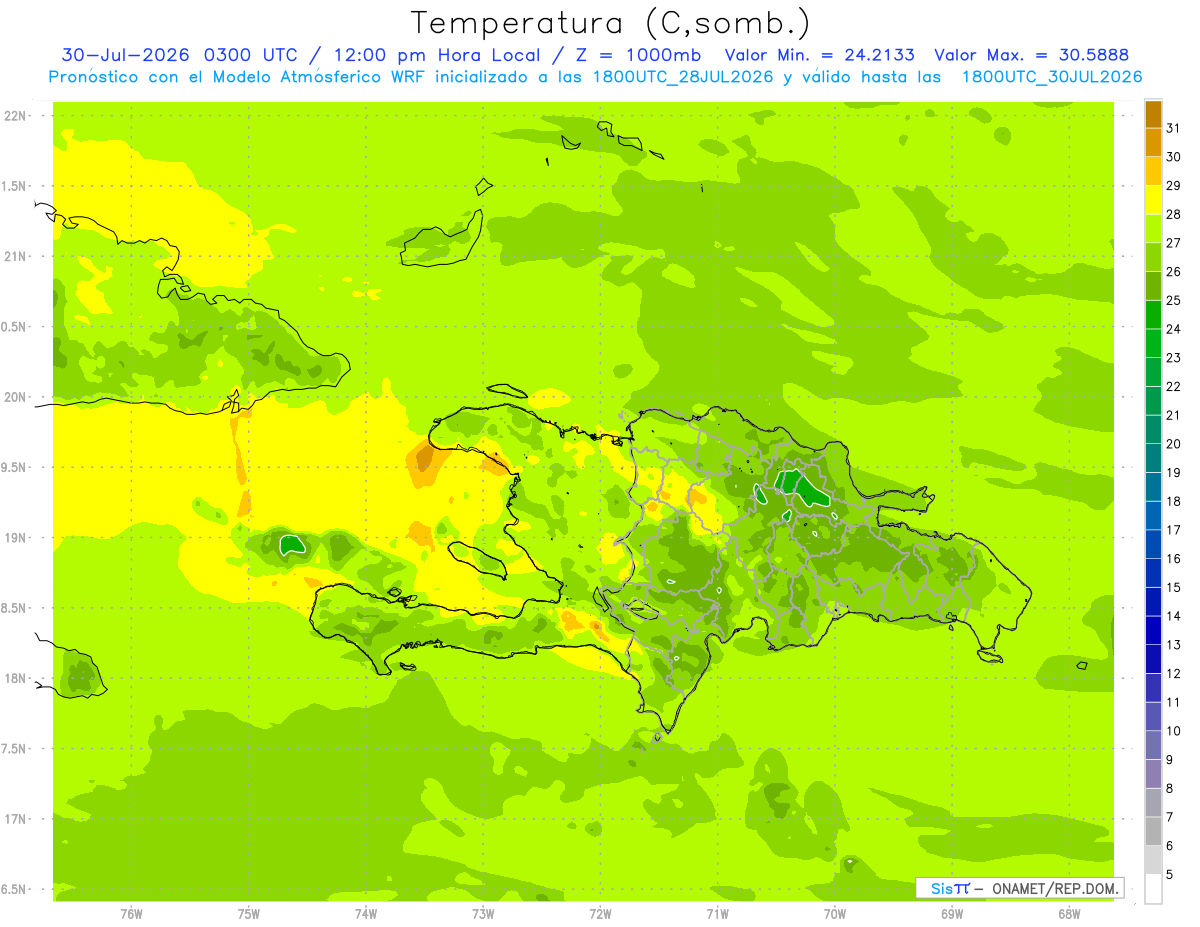The width and height of the screenshot is (1200, 927).
Task: Click the orange swatch between 30 and 31
Action: 1153,142
